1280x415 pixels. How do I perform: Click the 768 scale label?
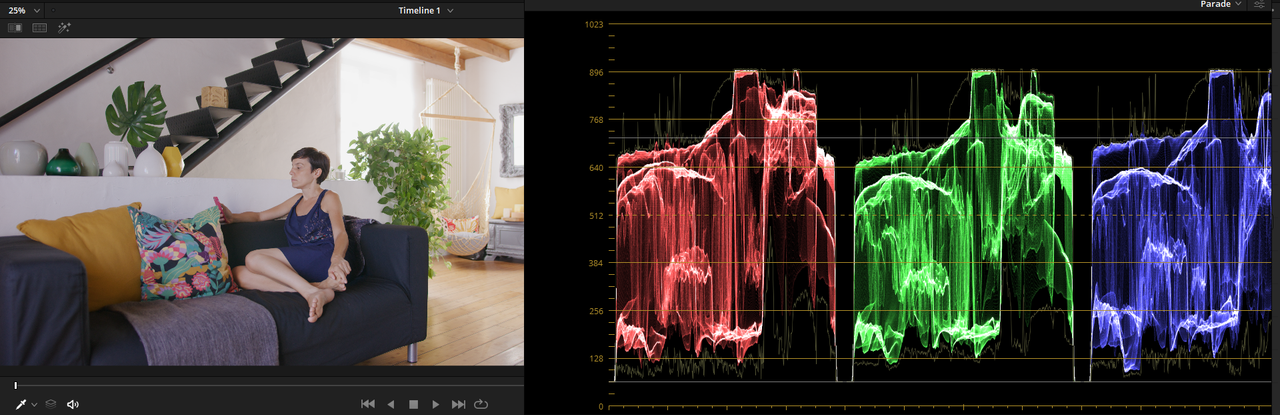[596, 120]
